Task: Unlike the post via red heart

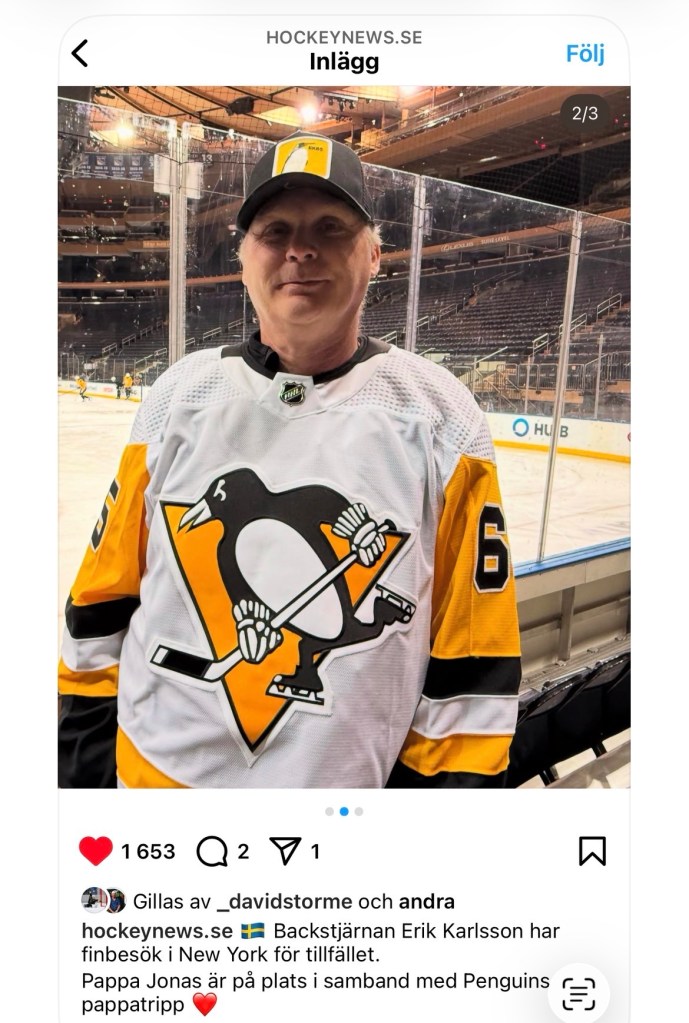Action: (x=96, y=851)
